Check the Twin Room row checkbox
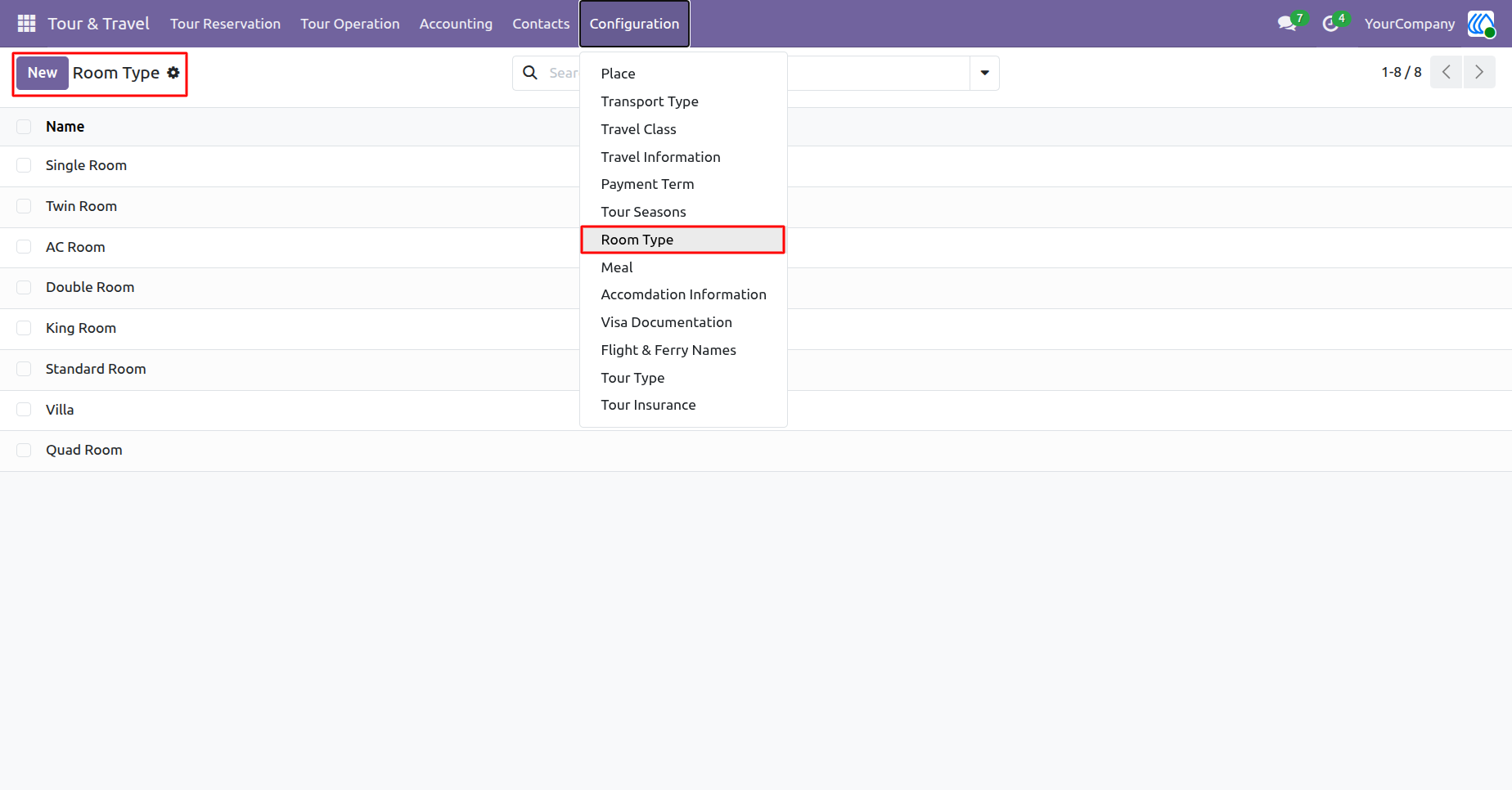The width and height of the screenshot is (1512, 790). 24,206
